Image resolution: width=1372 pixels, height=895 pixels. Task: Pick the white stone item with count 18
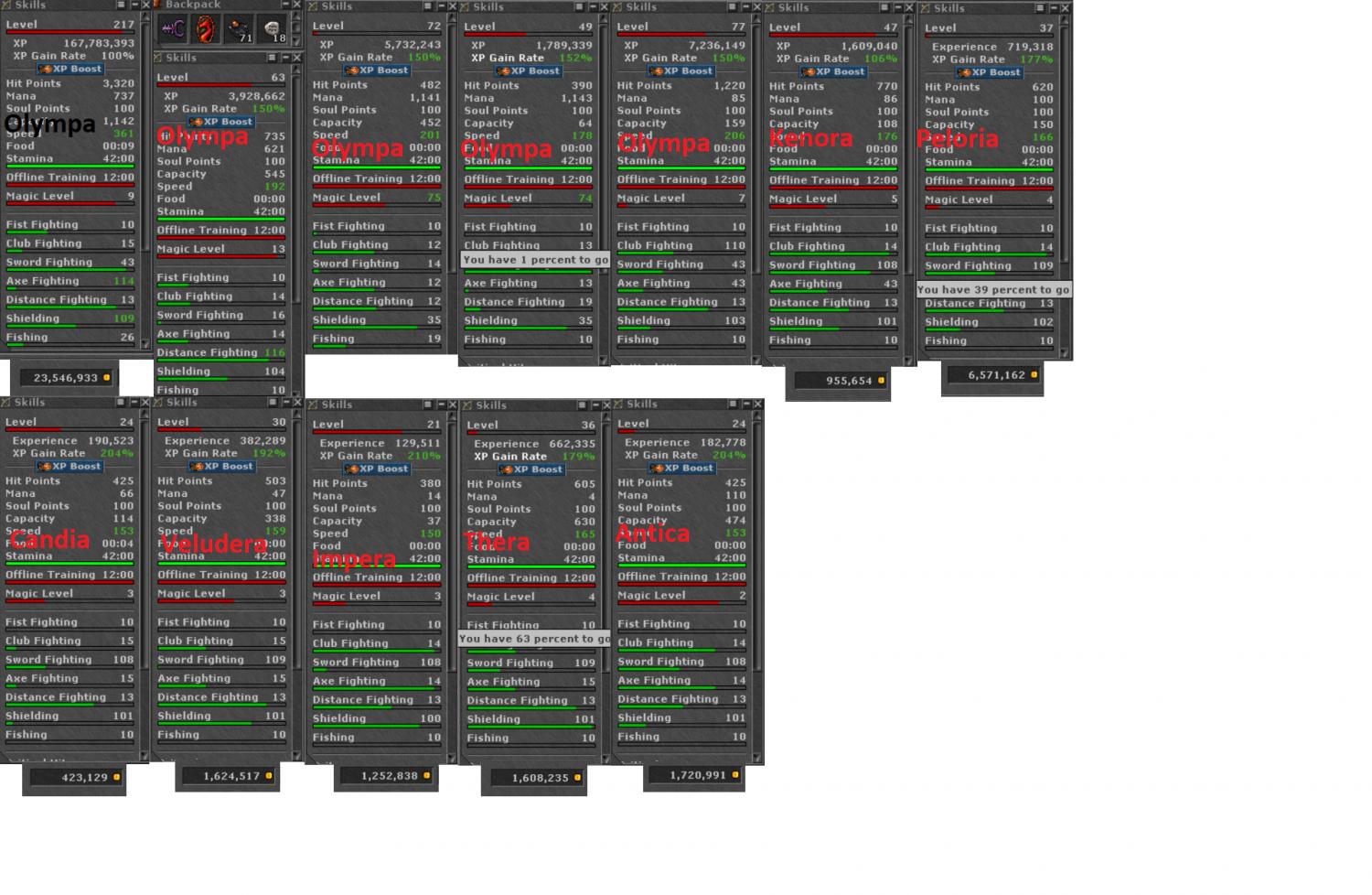click(x=273, y=30)
